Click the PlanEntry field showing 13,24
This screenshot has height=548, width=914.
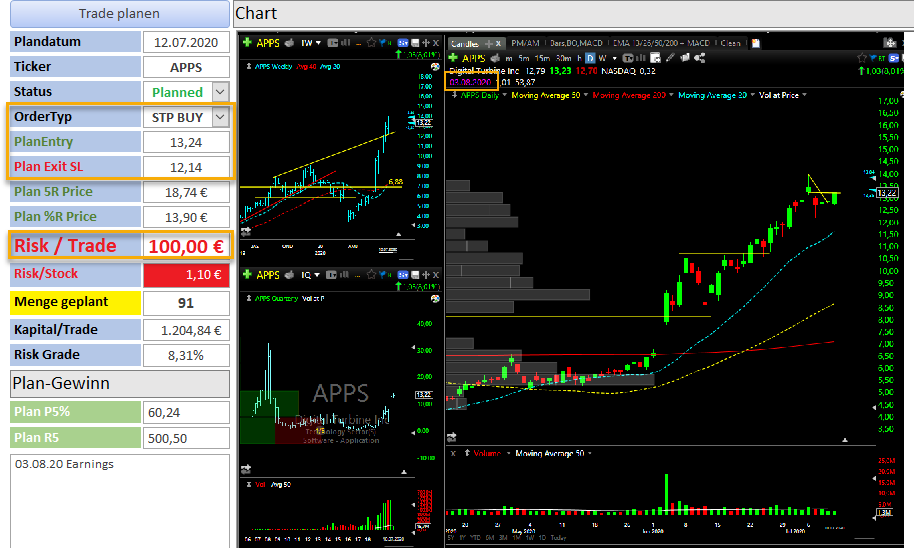[186, 142]
